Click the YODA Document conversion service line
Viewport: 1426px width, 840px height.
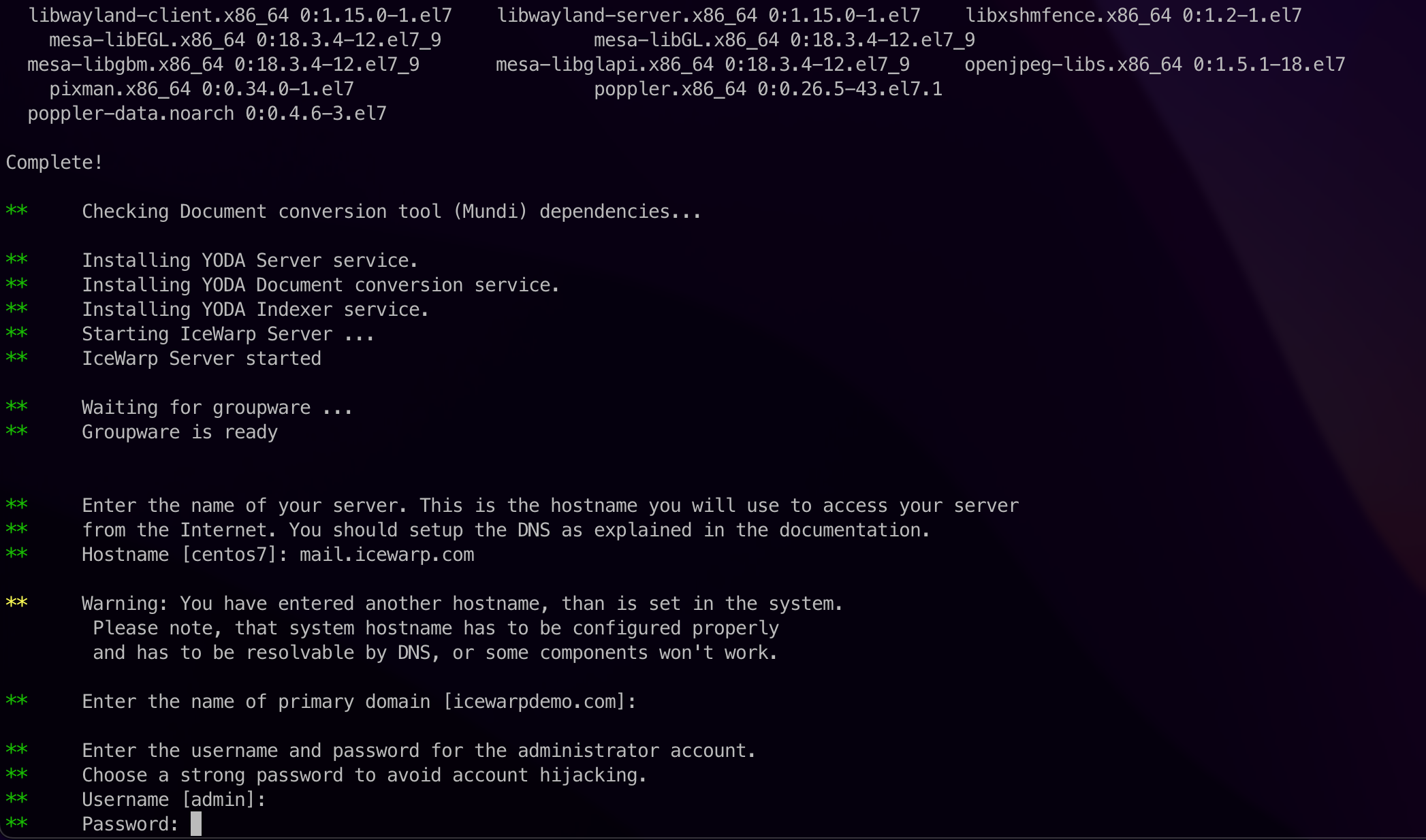(321, 285)
